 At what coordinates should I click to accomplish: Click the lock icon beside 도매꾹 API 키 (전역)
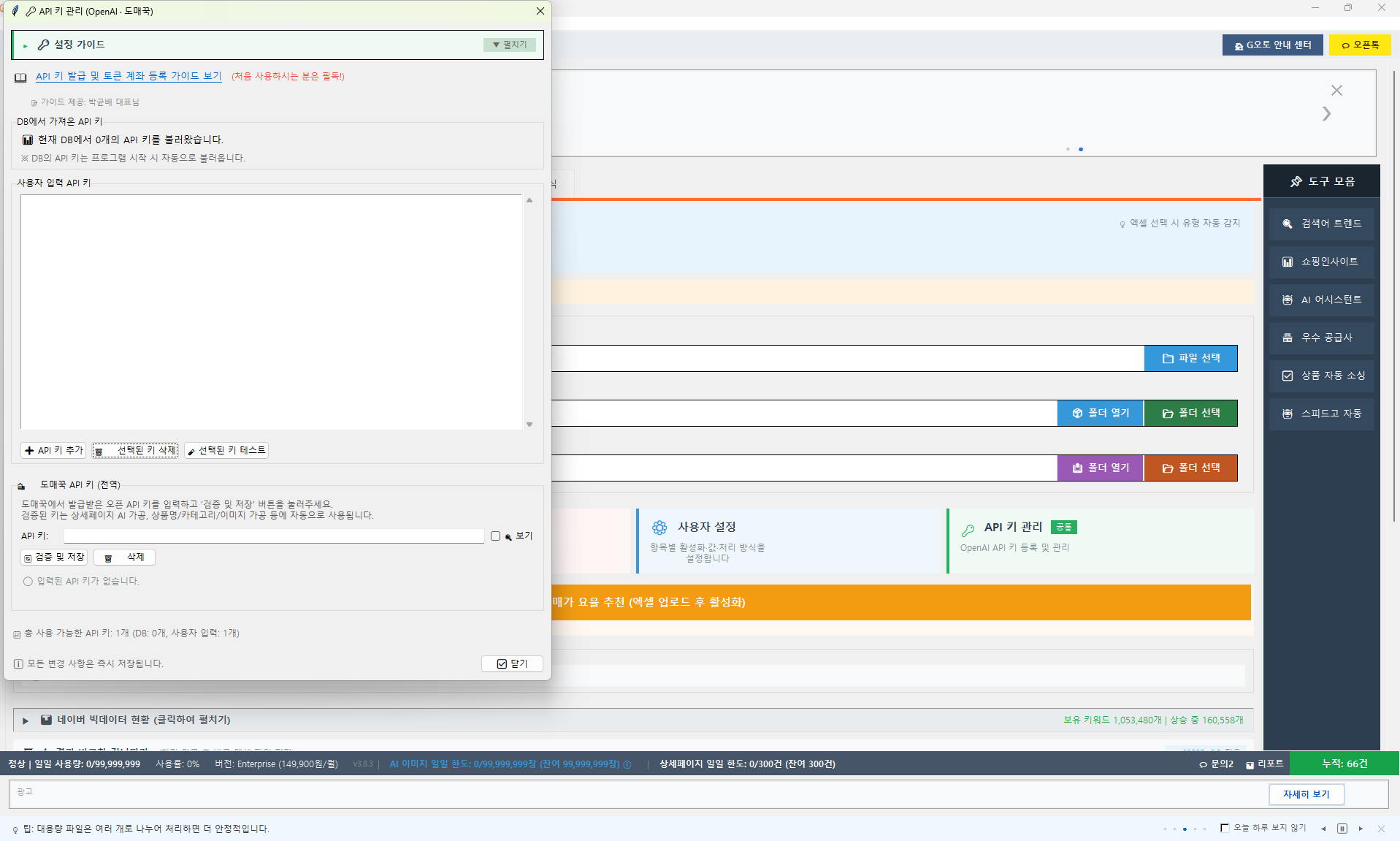pos(21,486)
